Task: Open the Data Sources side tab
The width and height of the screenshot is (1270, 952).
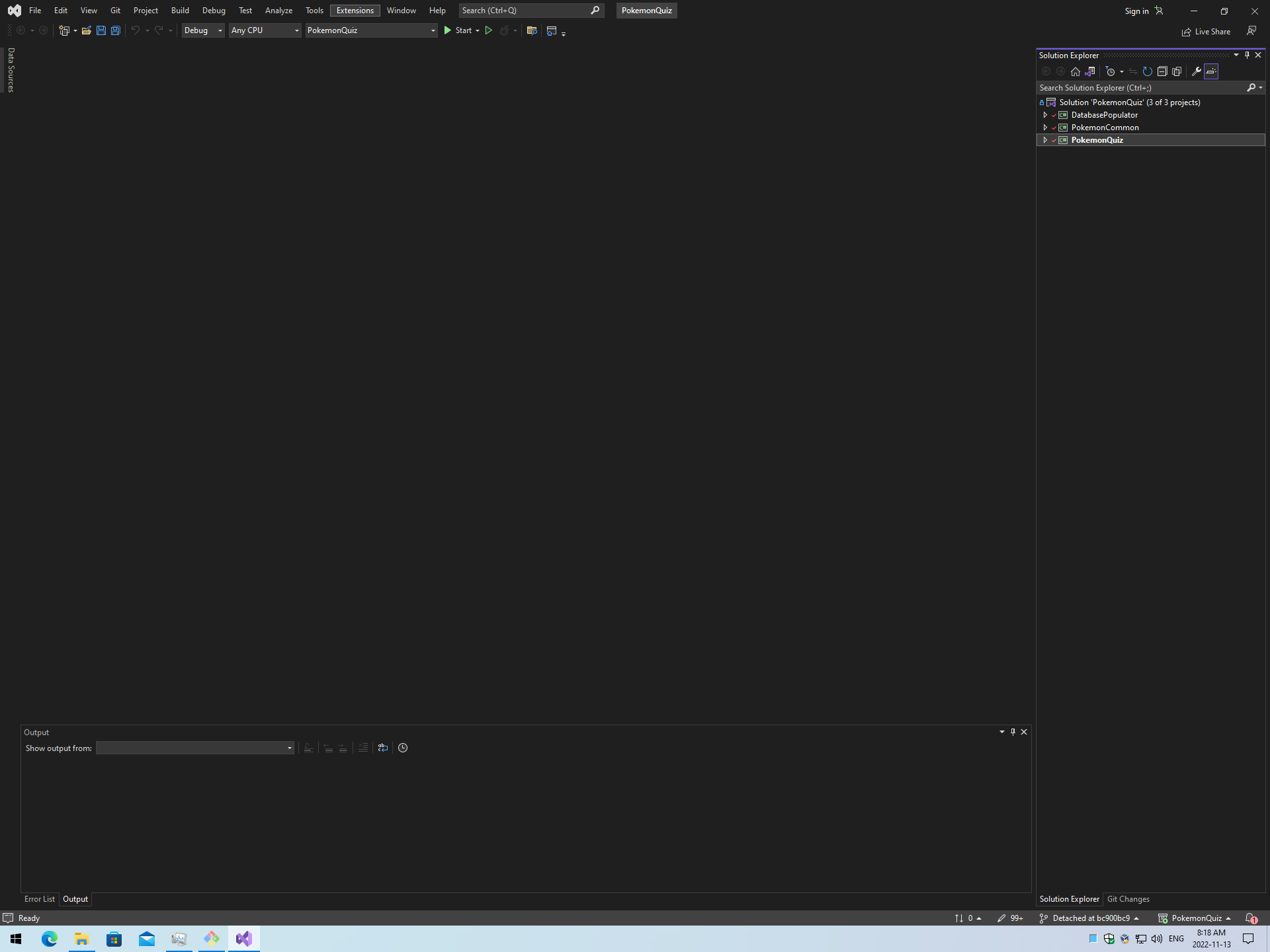Action: point(11,70)
